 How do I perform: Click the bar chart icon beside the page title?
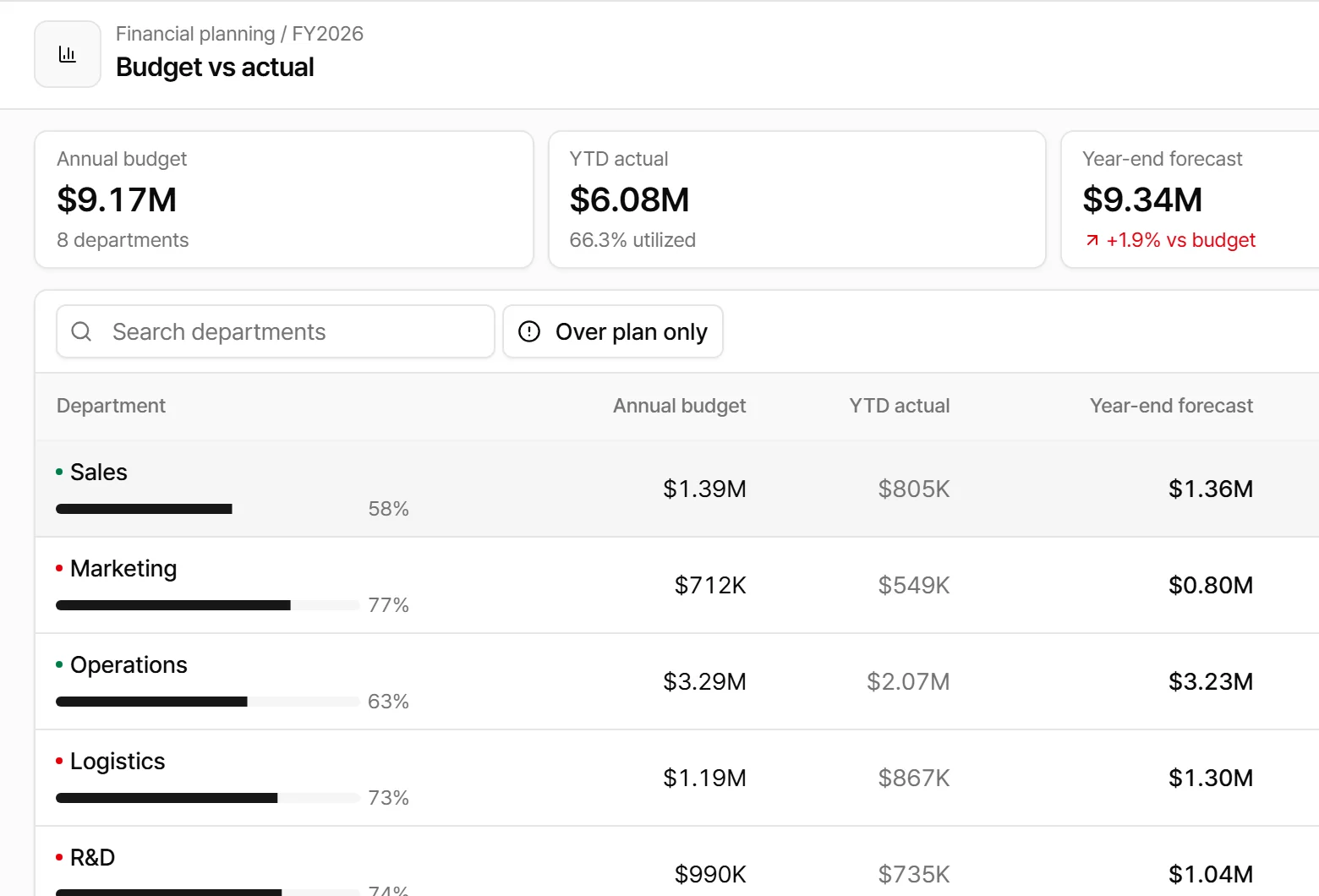pyautogui.click(x=68, y=54)
